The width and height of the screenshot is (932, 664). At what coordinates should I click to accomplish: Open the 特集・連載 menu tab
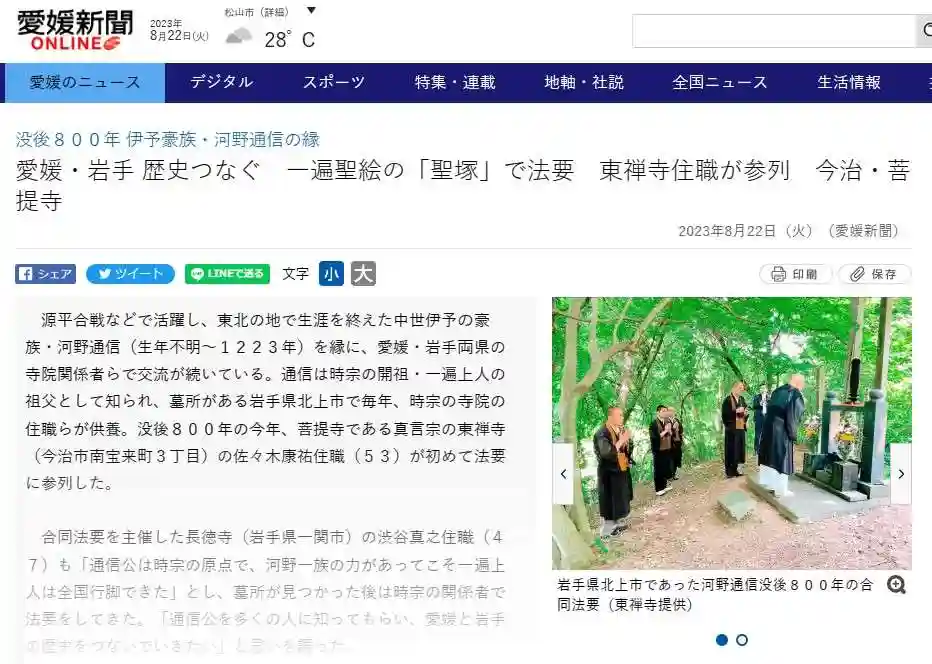tap(455, 82)
